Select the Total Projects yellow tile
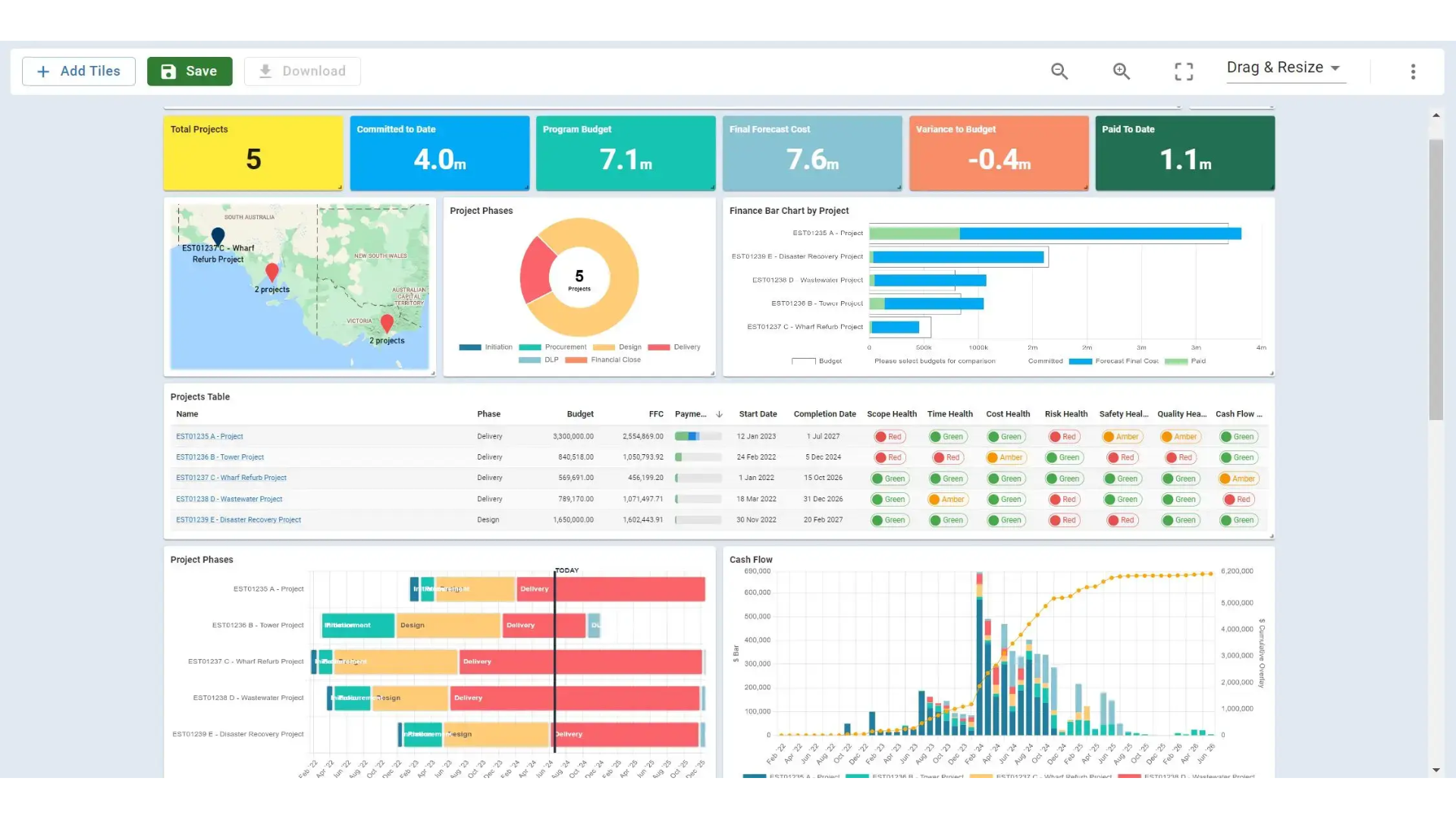The width and height of the screenshot is (1456, 819). pos(253,152)
